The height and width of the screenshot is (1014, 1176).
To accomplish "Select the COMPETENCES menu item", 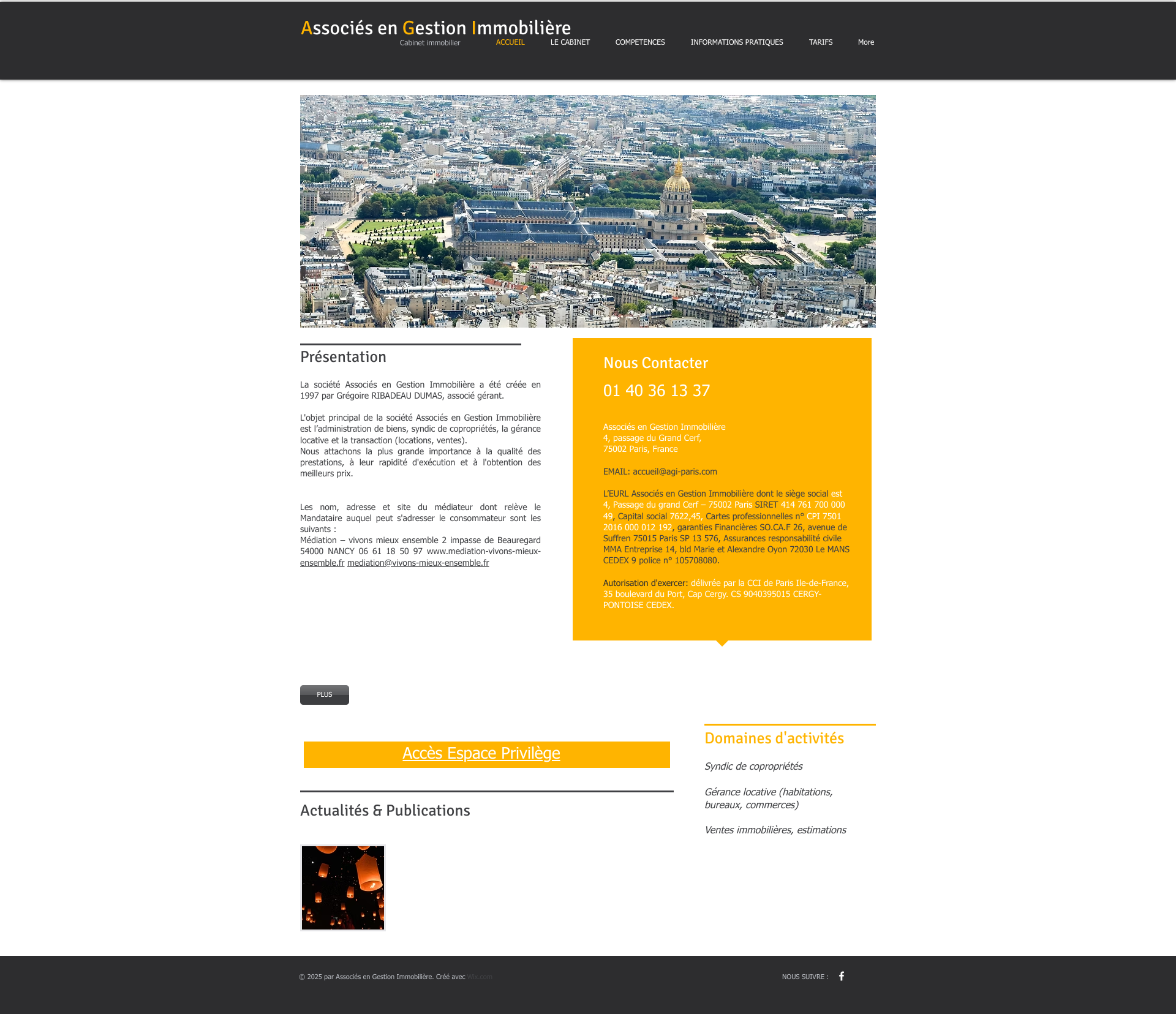I will 640,42.
